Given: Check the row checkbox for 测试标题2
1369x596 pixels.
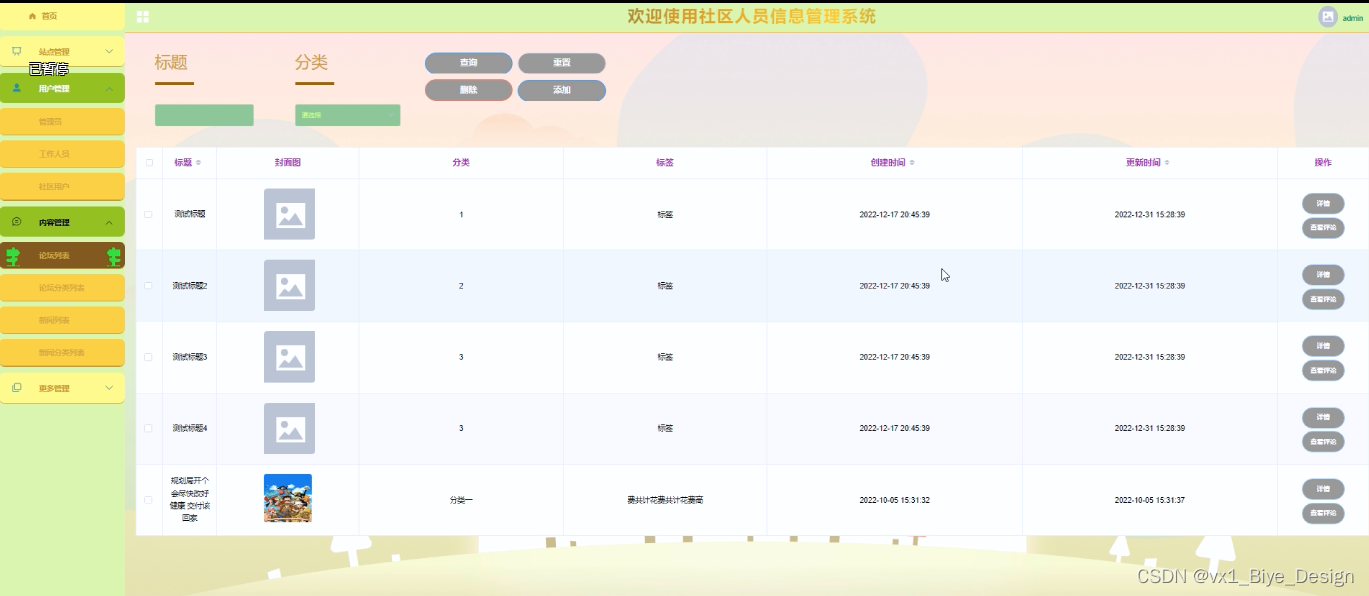Looking at the screenshot, I should (149, 286).
